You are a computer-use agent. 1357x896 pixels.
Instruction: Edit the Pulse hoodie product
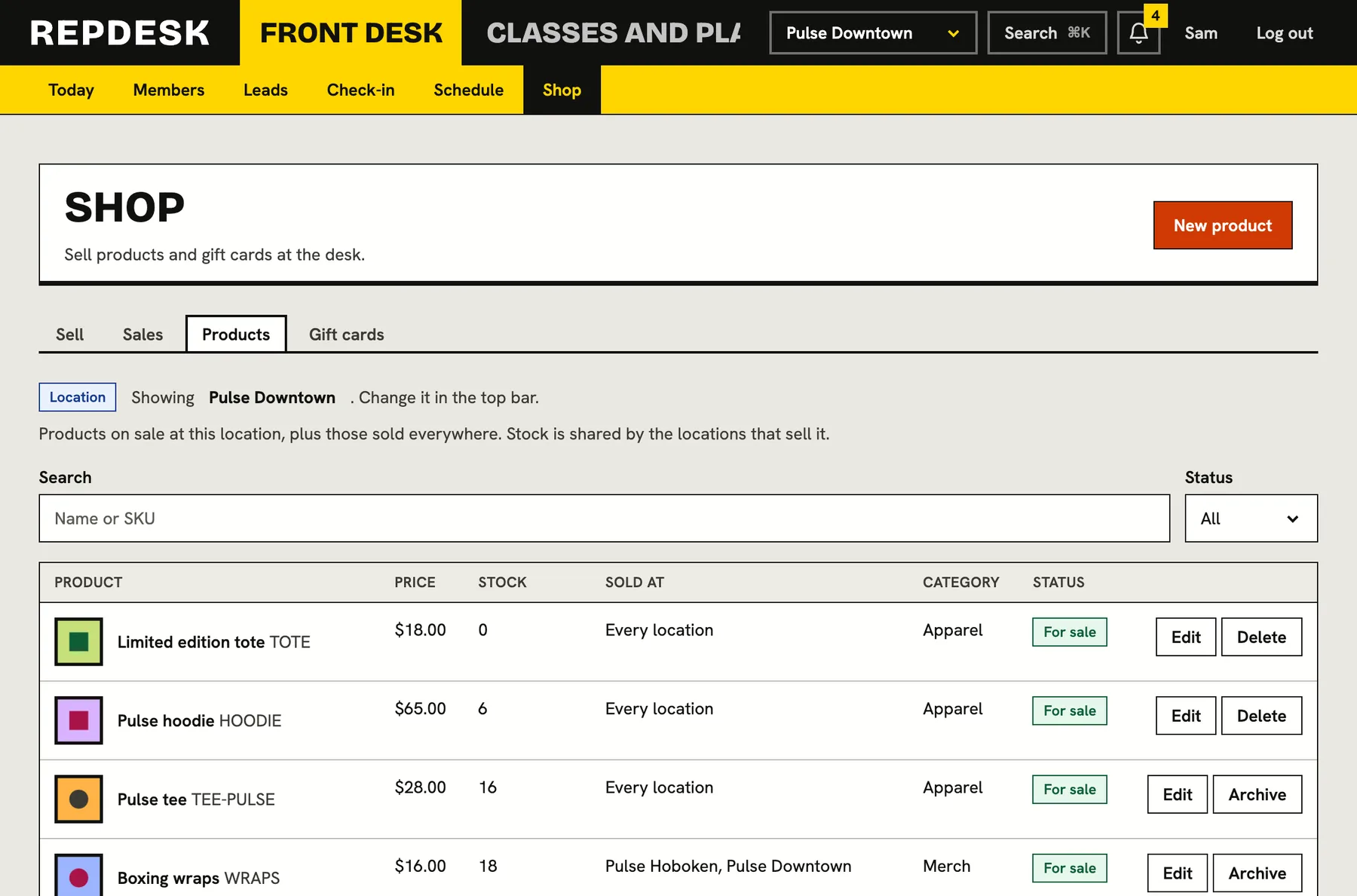coord(1186,716)
